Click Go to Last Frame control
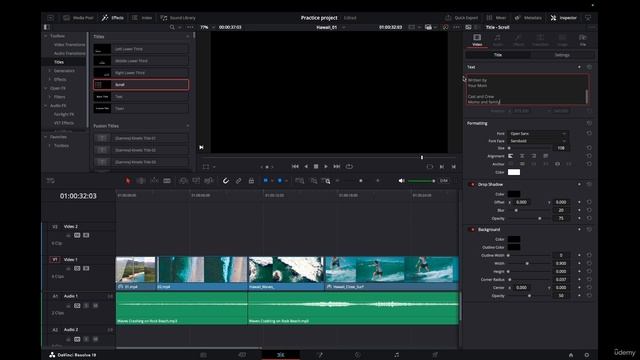The image size is (640, 360). 337,167
